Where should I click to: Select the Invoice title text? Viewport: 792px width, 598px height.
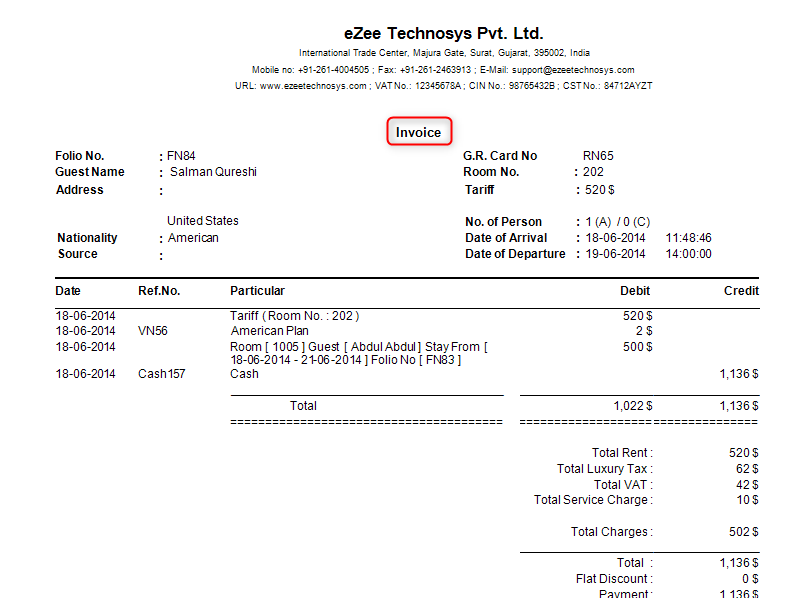[418, 132]
